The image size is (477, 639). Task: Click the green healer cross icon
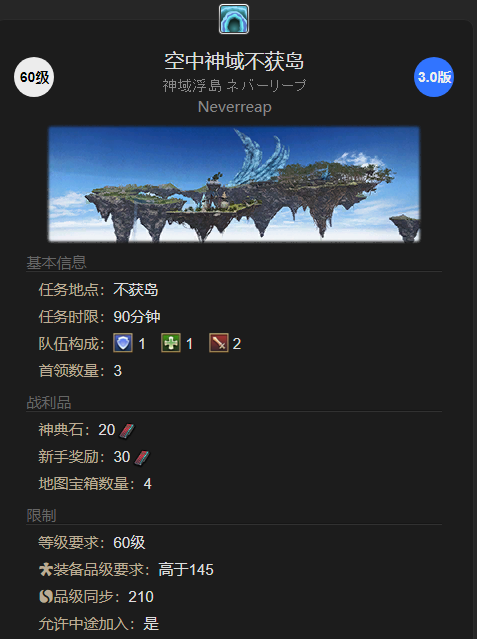[x=171, y=343]
